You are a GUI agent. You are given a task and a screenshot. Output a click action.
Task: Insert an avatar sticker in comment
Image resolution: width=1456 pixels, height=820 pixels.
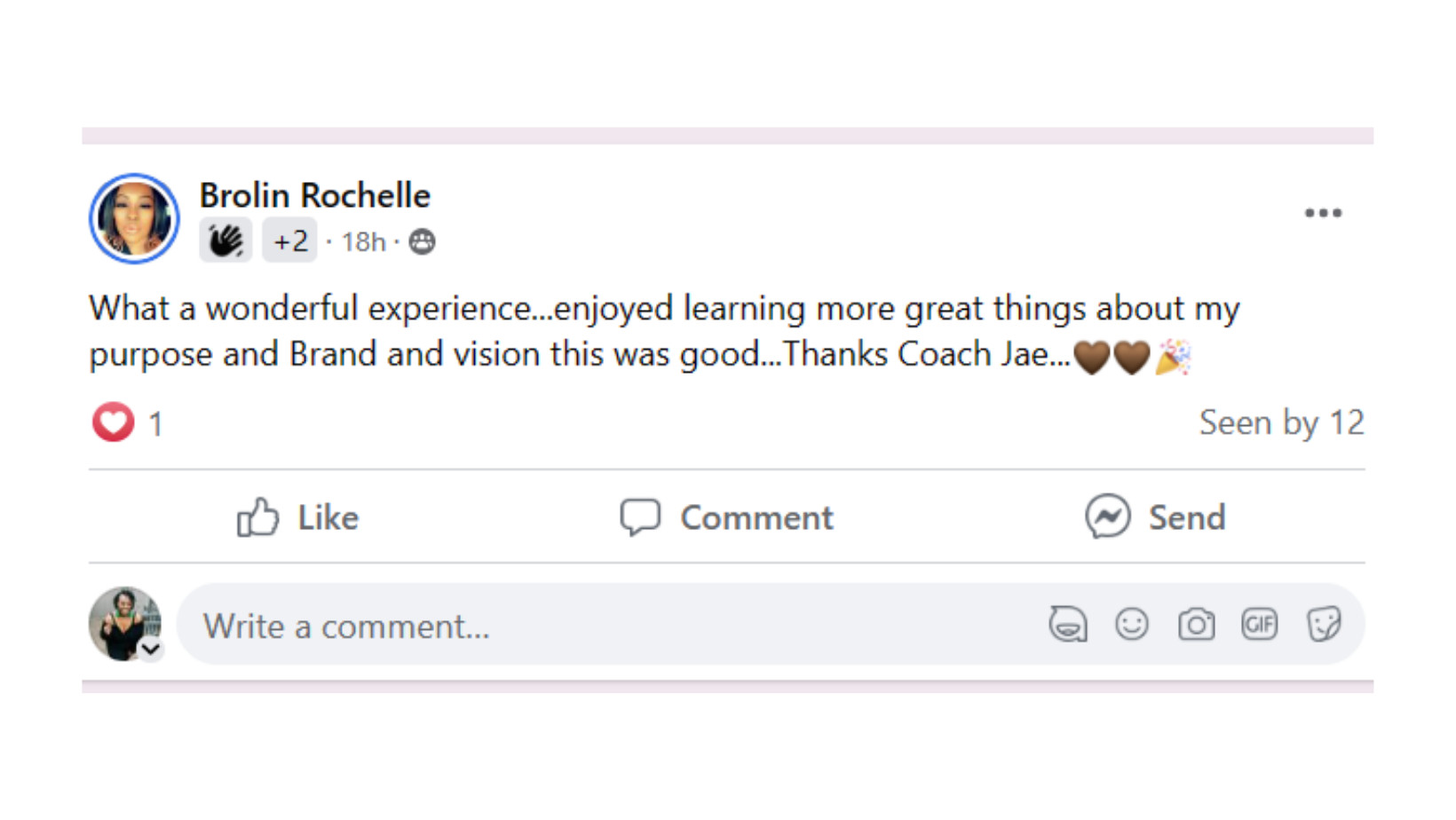1067,624
